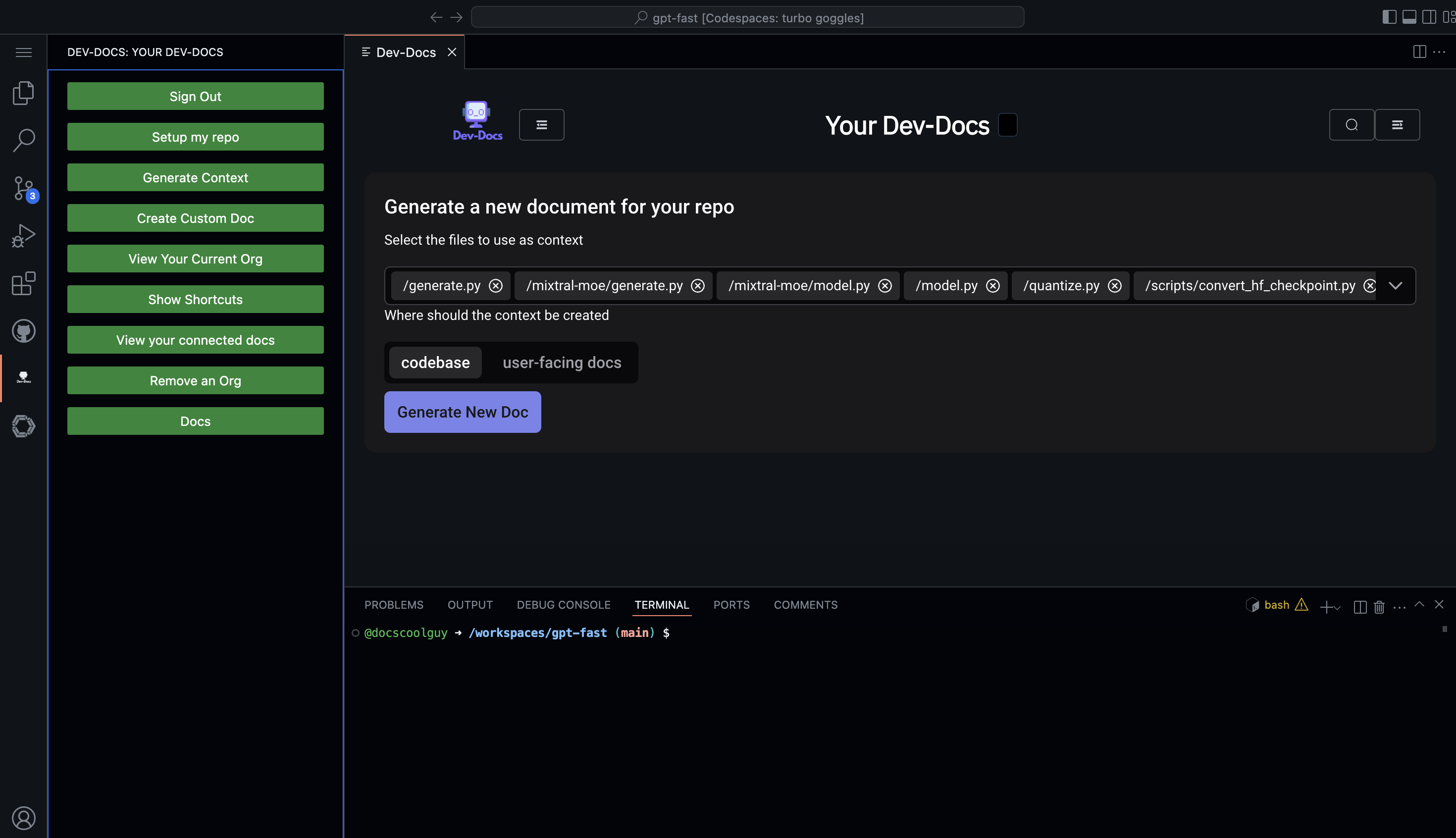Click the Generate New Doc button
The width and height of the screenshot is (1456, 838).
pos(462,412)
